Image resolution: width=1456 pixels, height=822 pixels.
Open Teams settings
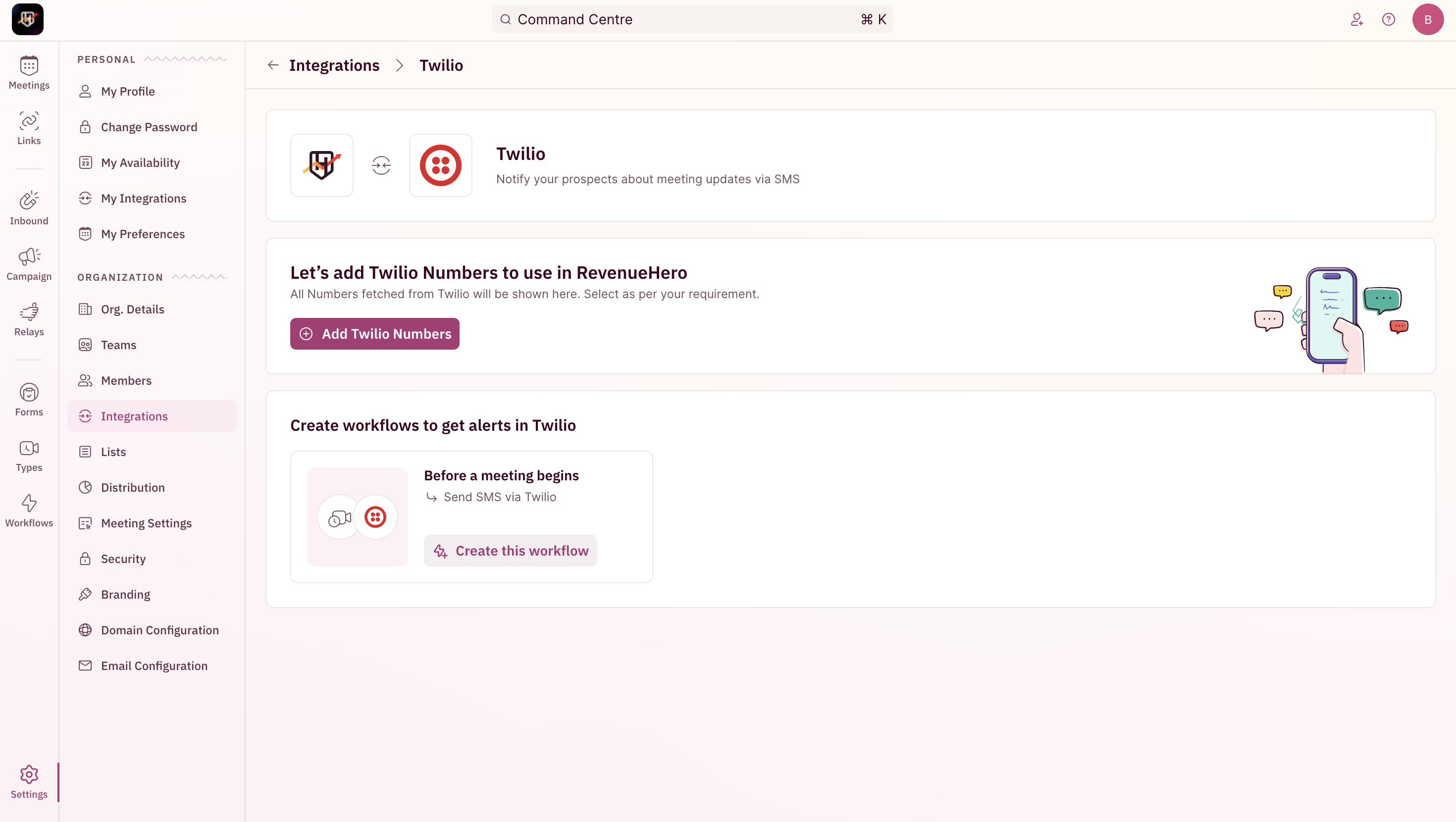tap(152, 344)
